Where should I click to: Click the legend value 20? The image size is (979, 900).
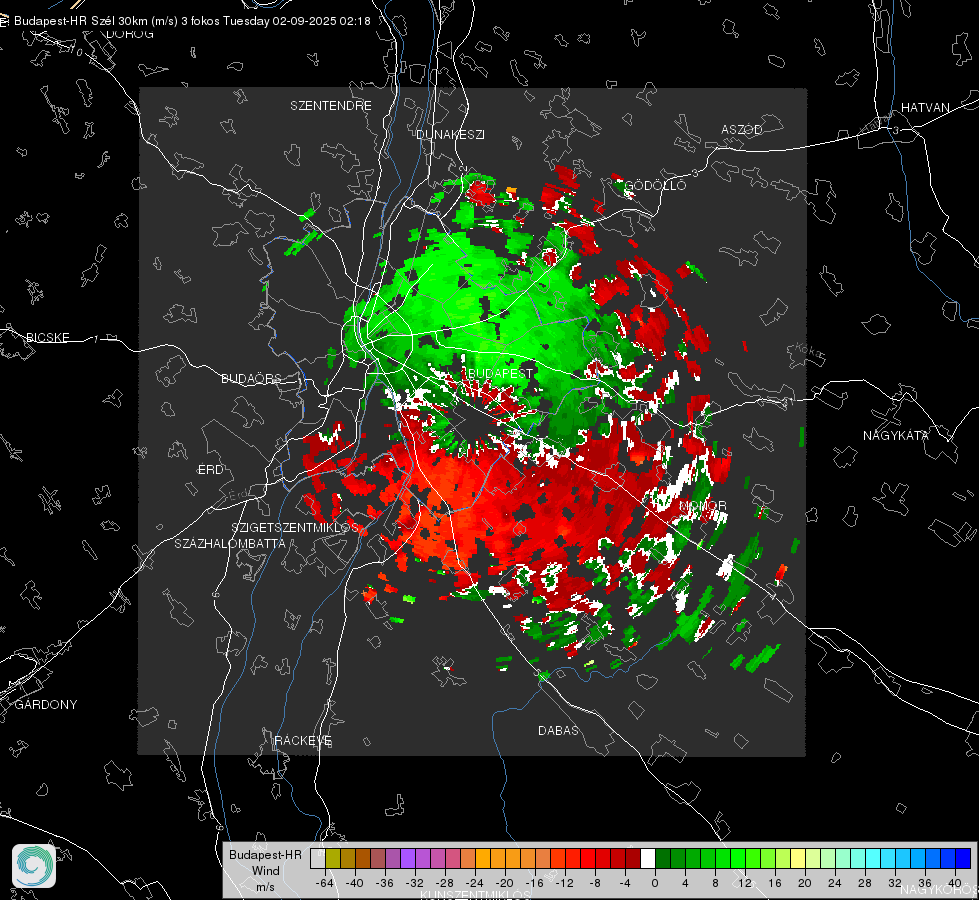point(805,883)
